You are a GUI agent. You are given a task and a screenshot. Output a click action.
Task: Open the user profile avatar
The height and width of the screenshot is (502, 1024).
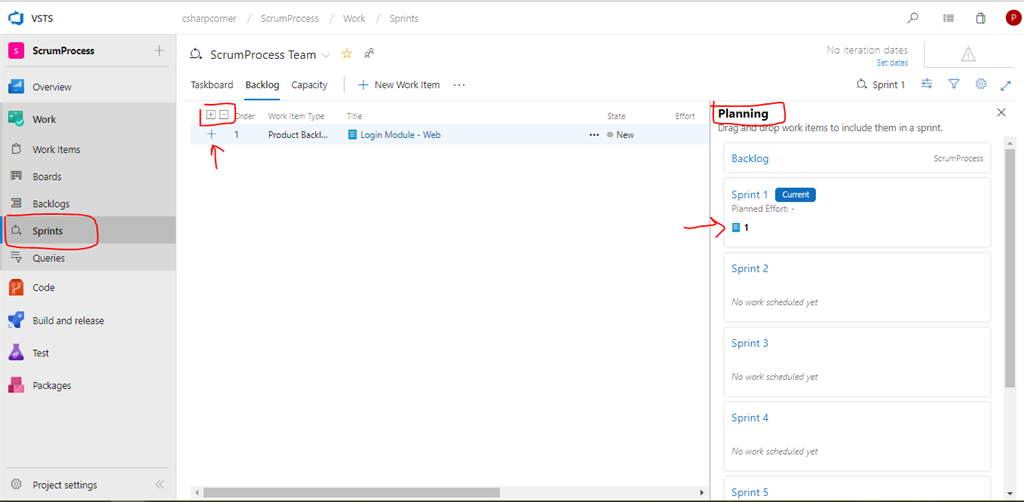(x=1012, y=18)
